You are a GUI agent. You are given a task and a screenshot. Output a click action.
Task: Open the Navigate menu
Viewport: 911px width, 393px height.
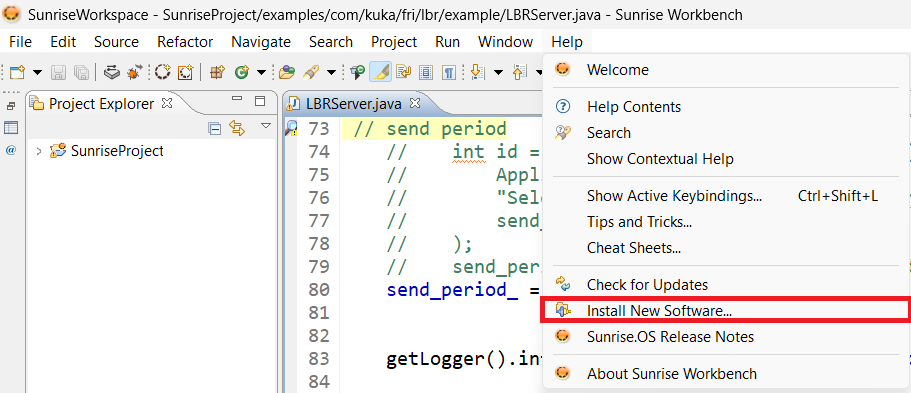pyautogui.click(x=261, y=42)
